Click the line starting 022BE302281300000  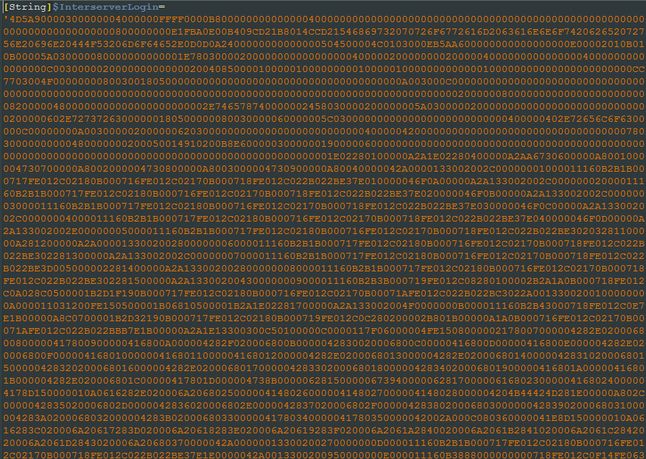(325, 255)
